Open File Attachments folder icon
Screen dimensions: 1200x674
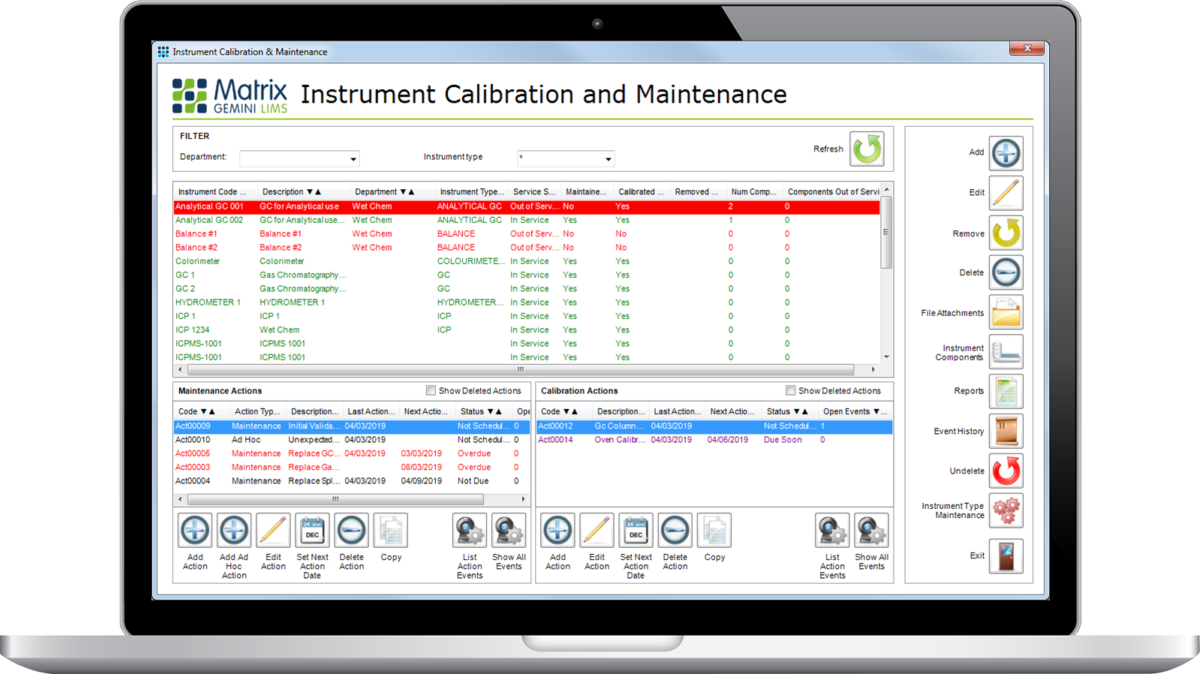[x=1006, y=312]
